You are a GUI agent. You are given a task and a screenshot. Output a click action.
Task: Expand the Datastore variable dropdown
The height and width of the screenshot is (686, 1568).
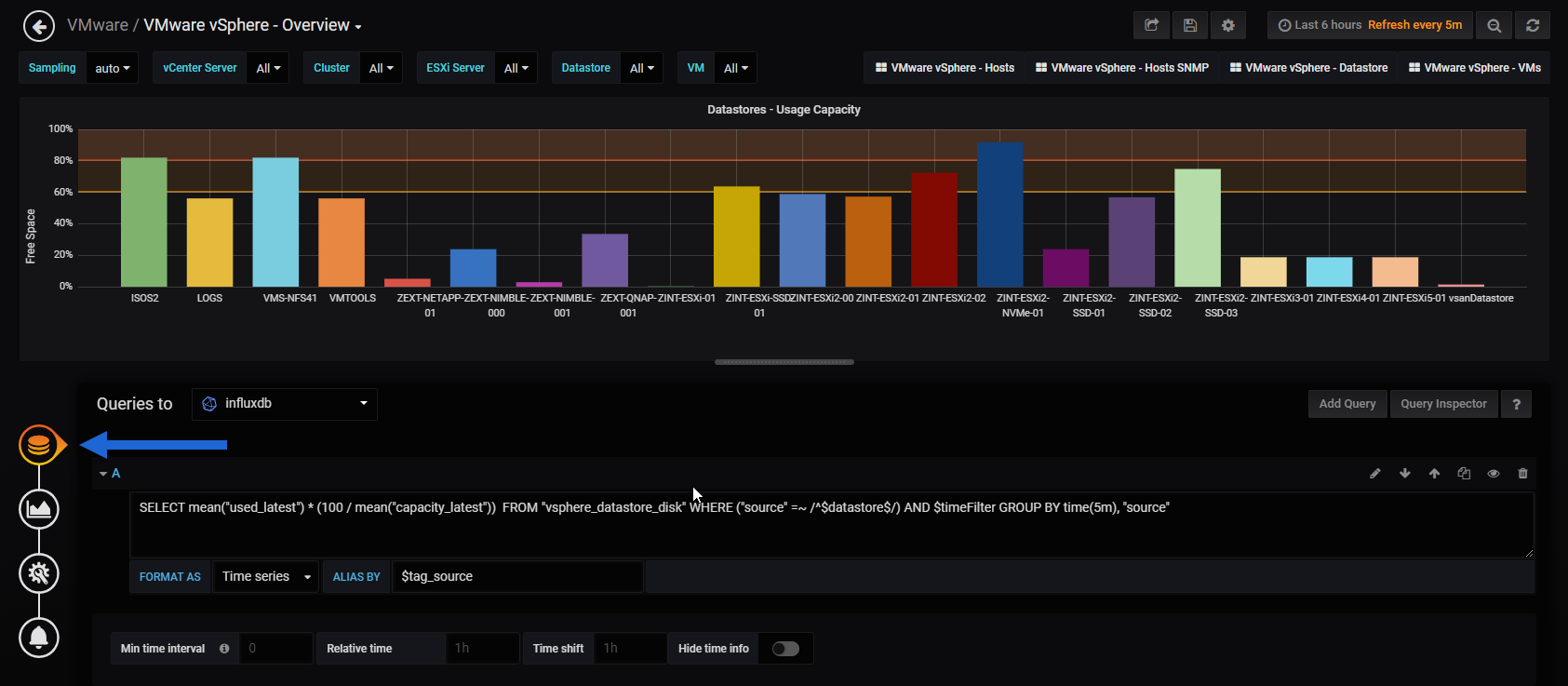click(x=642, y=68)
